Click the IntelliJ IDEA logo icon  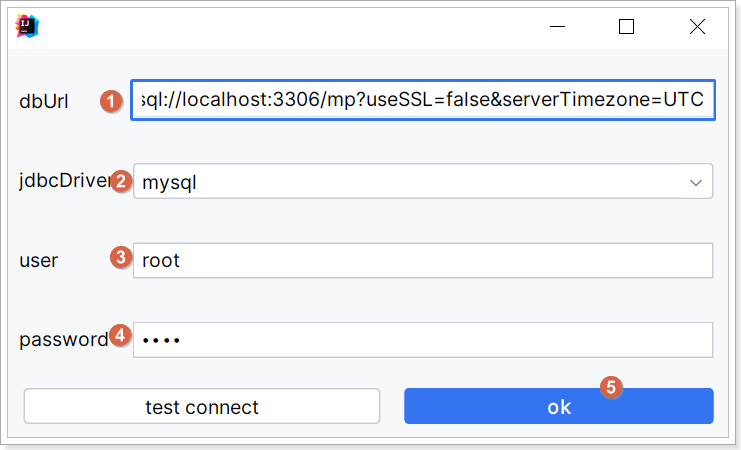pos(27,26)
